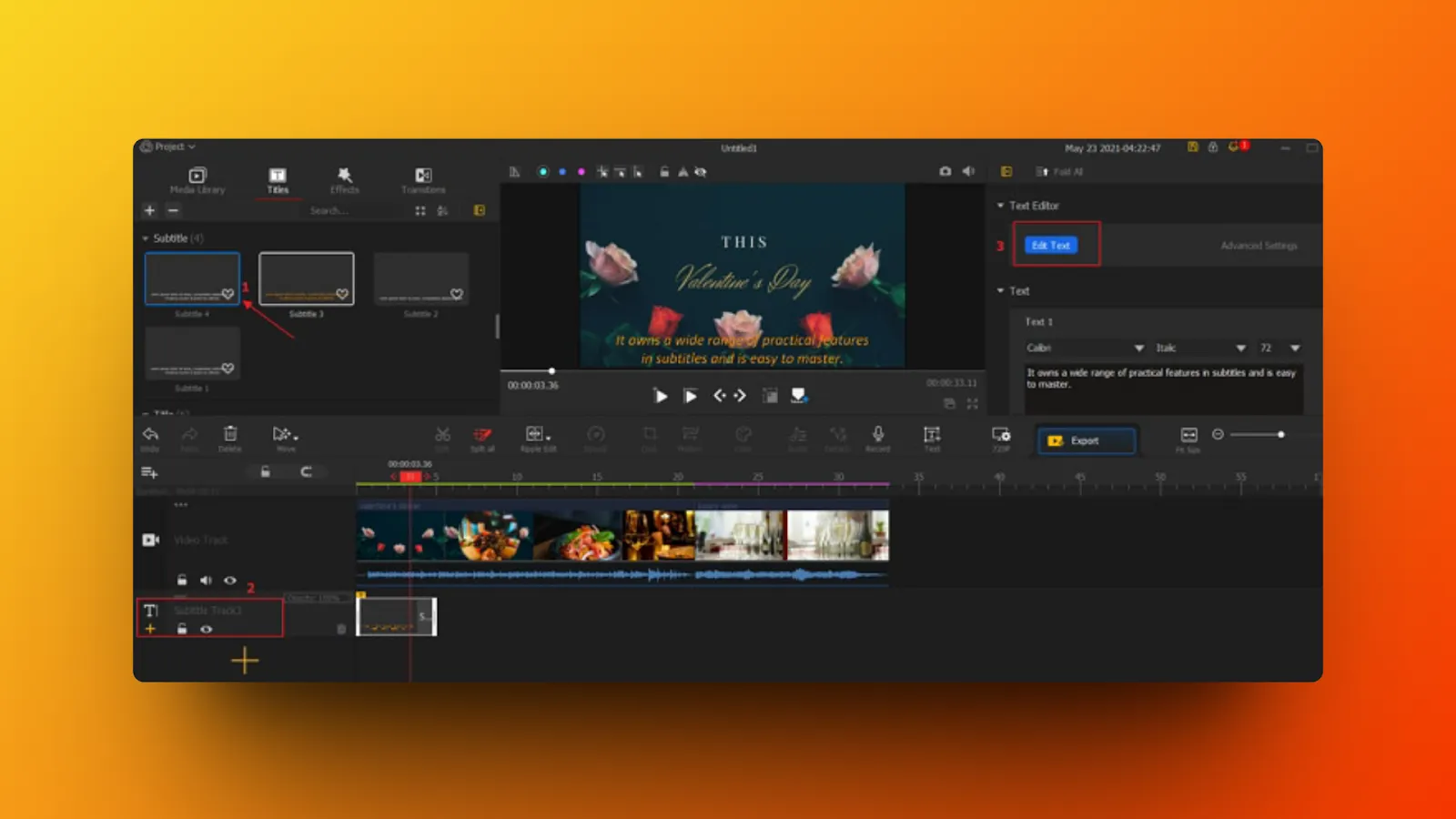The image size is (1456, 819).
Task: Click the add track icon above timeline
Action: click(149, 472)
